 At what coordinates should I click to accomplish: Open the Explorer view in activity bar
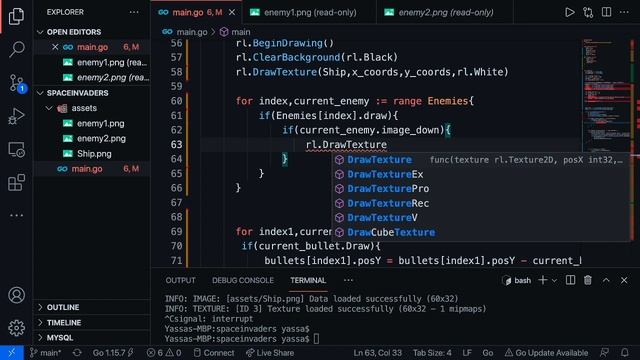click(16, 16)
